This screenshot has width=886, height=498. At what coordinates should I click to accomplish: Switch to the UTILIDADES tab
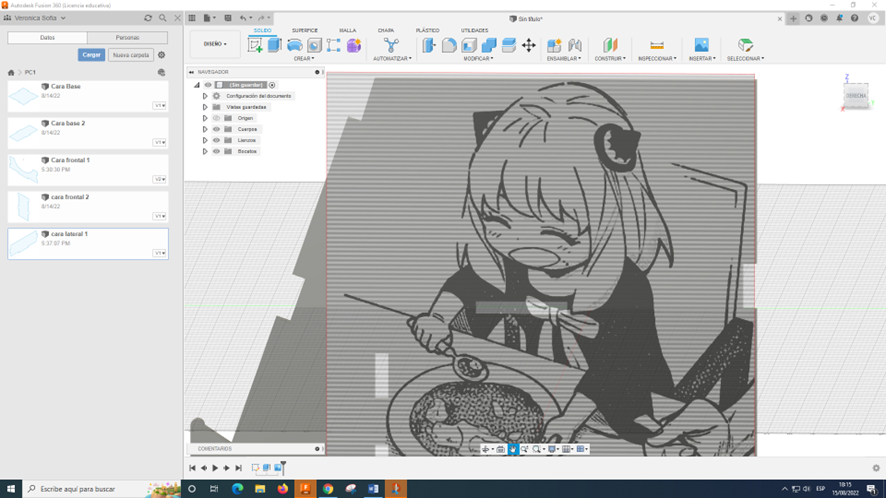click(474, 31)
